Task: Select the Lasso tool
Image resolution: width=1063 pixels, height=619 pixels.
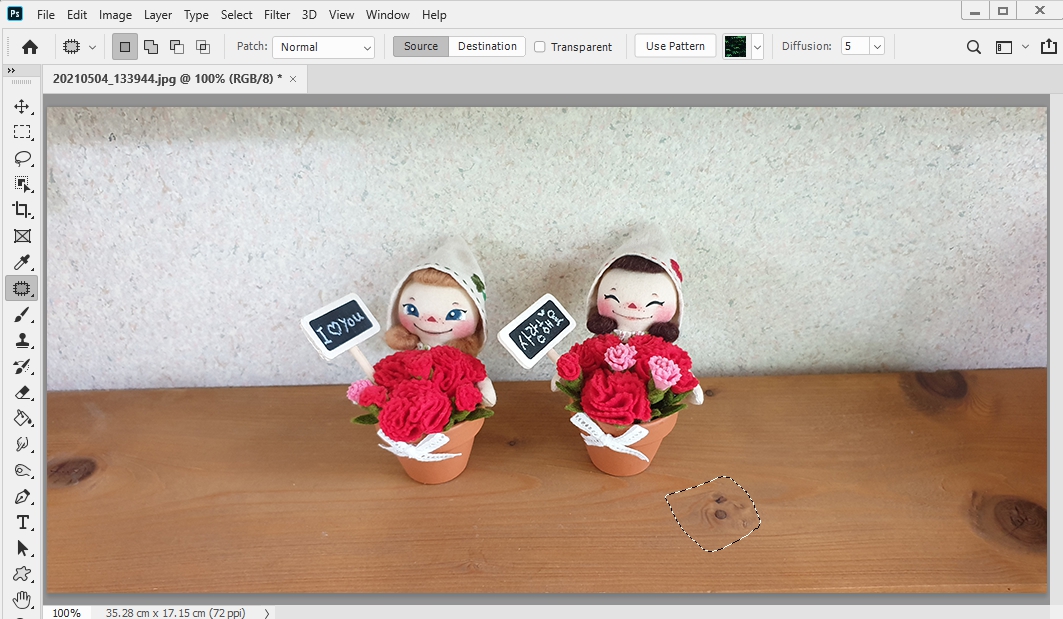Action: [22, 158]
